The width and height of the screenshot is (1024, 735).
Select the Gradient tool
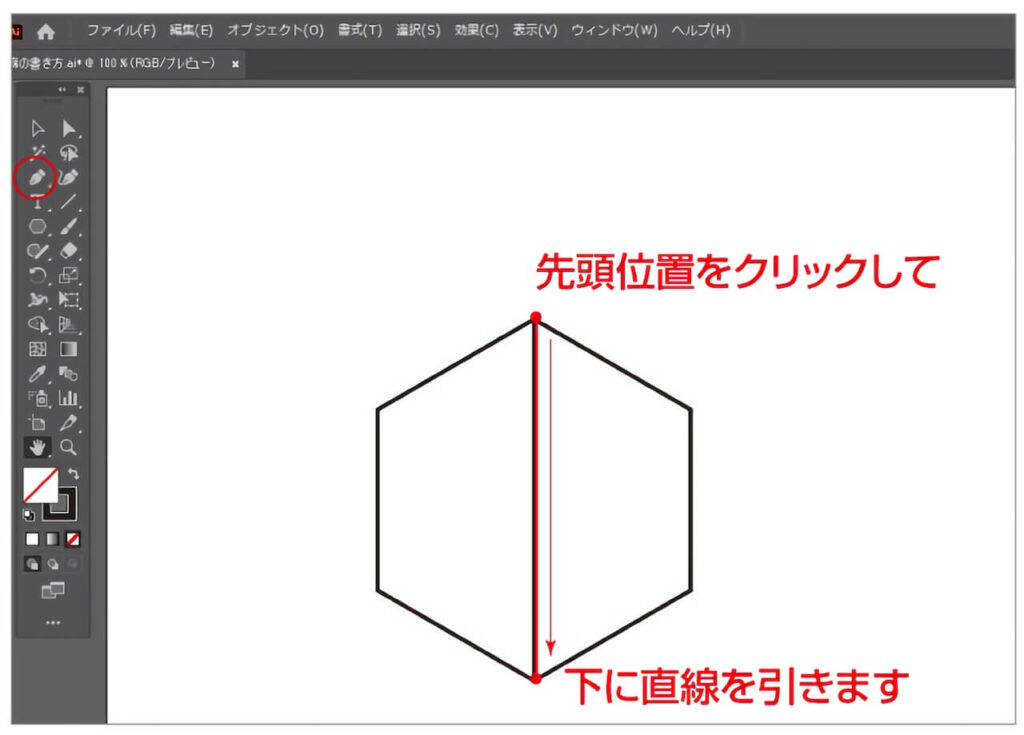pyautogui.click(x=69, y=350)
